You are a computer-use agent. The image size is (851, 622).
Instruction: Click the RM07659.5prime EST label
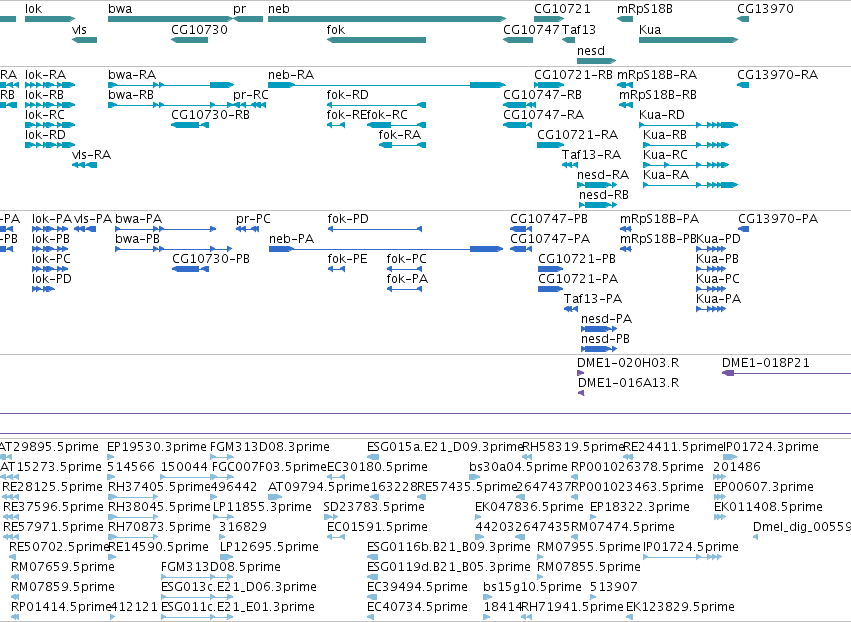coord(63,567)
